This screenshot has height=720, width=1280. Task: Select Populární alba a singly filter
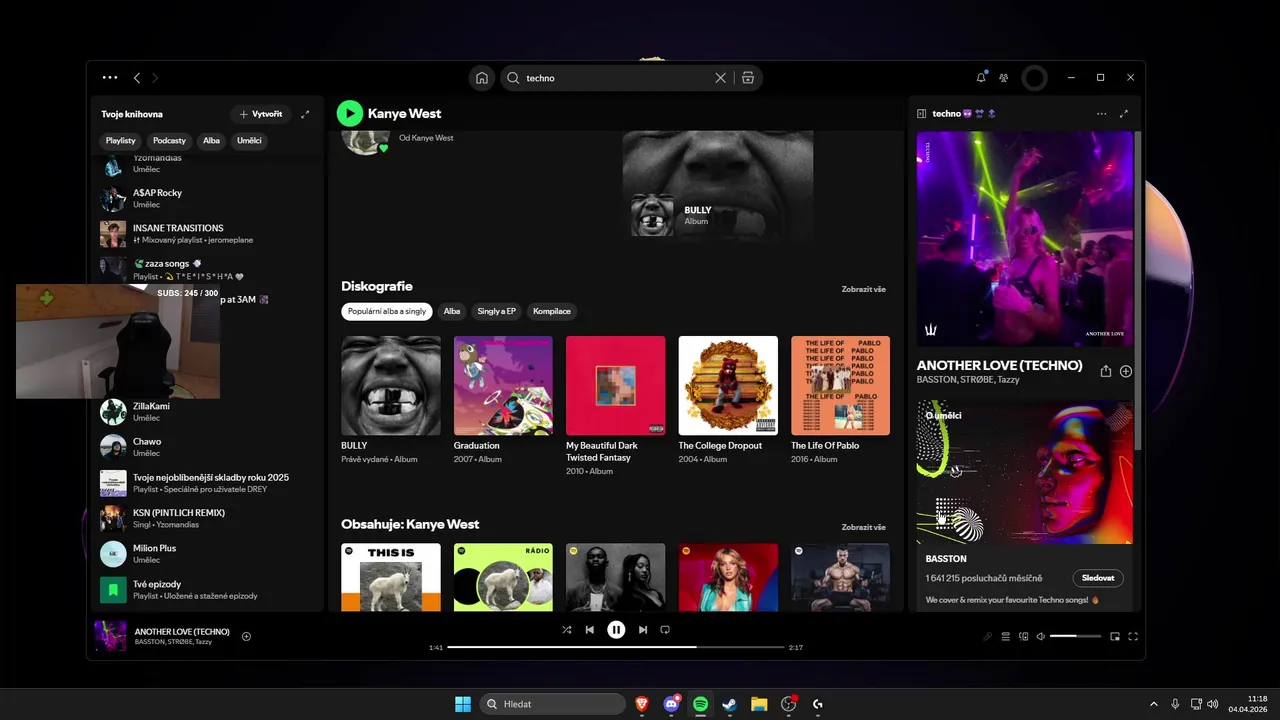[x=387, y=311]
